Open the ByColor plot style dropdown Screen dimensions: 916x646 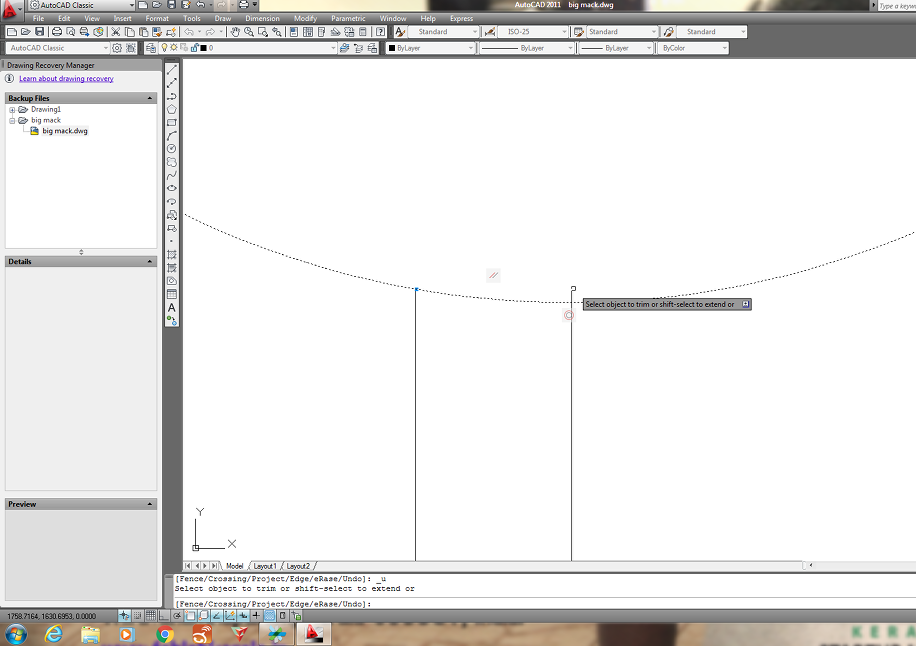tap(693, 48)
